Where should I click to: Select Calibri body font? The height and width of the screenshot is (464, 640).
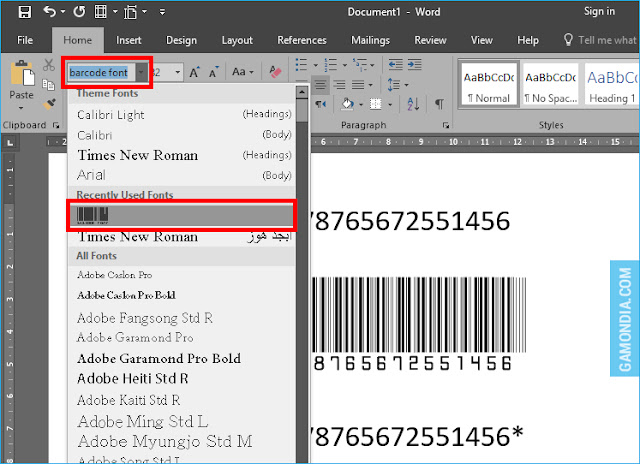182,135
